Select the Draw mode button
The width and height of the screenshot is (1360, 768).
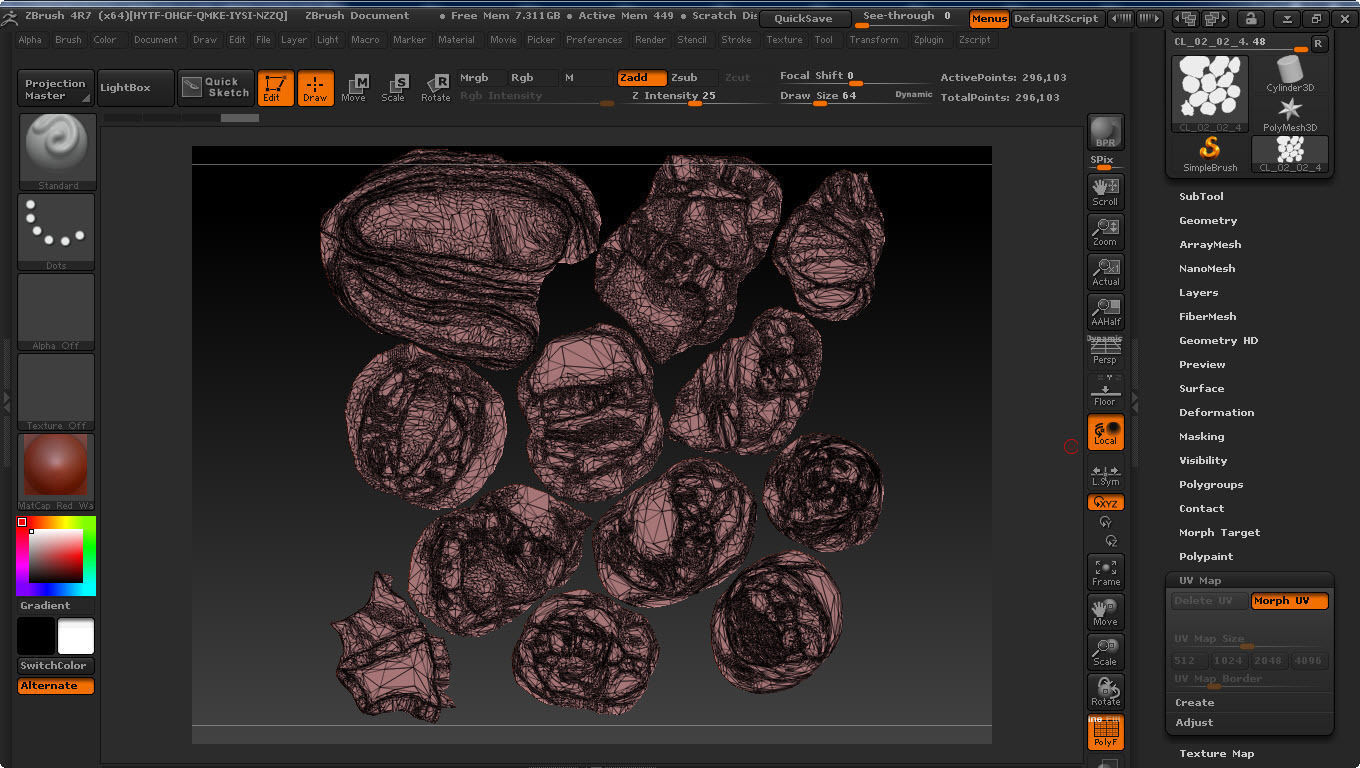[315, 88]
